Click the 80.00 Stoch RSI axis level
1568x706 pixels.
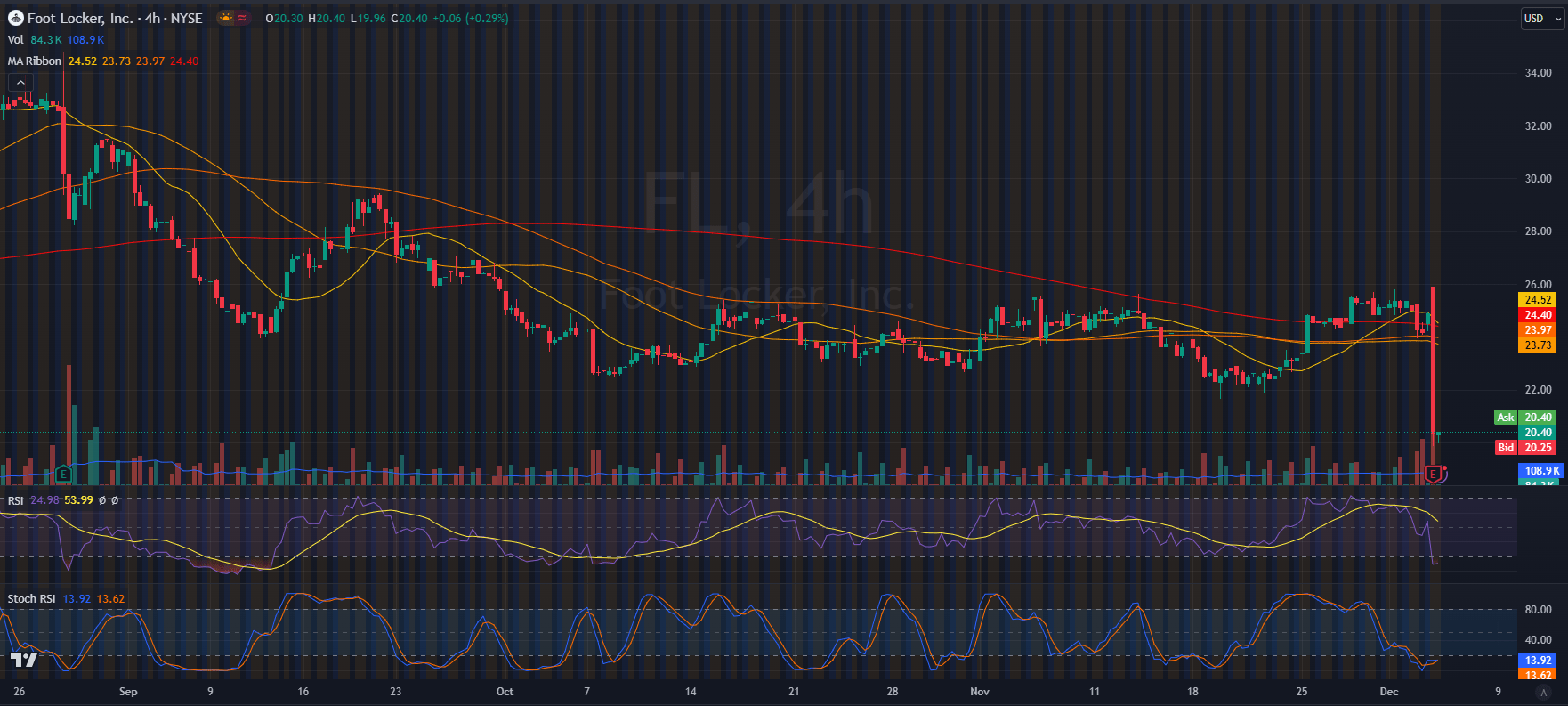pyautogui.click(x=1538, y=610)
